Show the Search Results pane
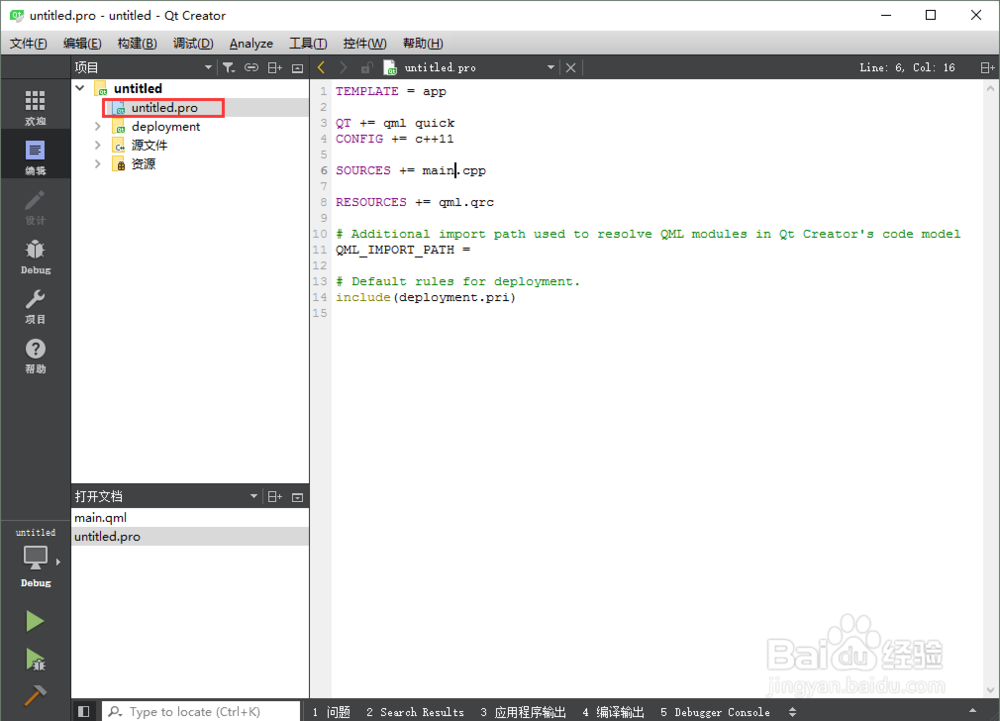This screenshot has width=1000, height=721. [415, 712]
